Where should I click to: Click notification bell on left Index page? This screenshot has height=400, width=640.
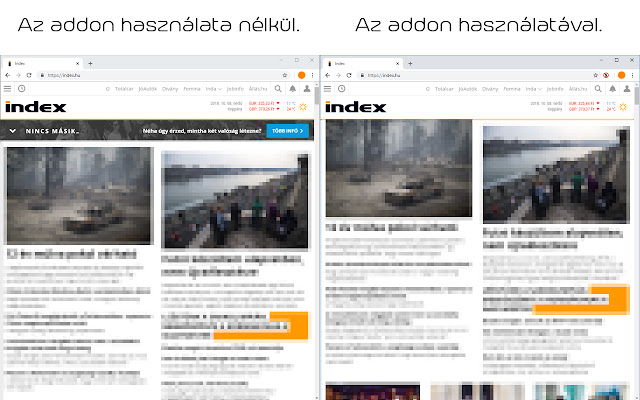click(x=293, y=89)
